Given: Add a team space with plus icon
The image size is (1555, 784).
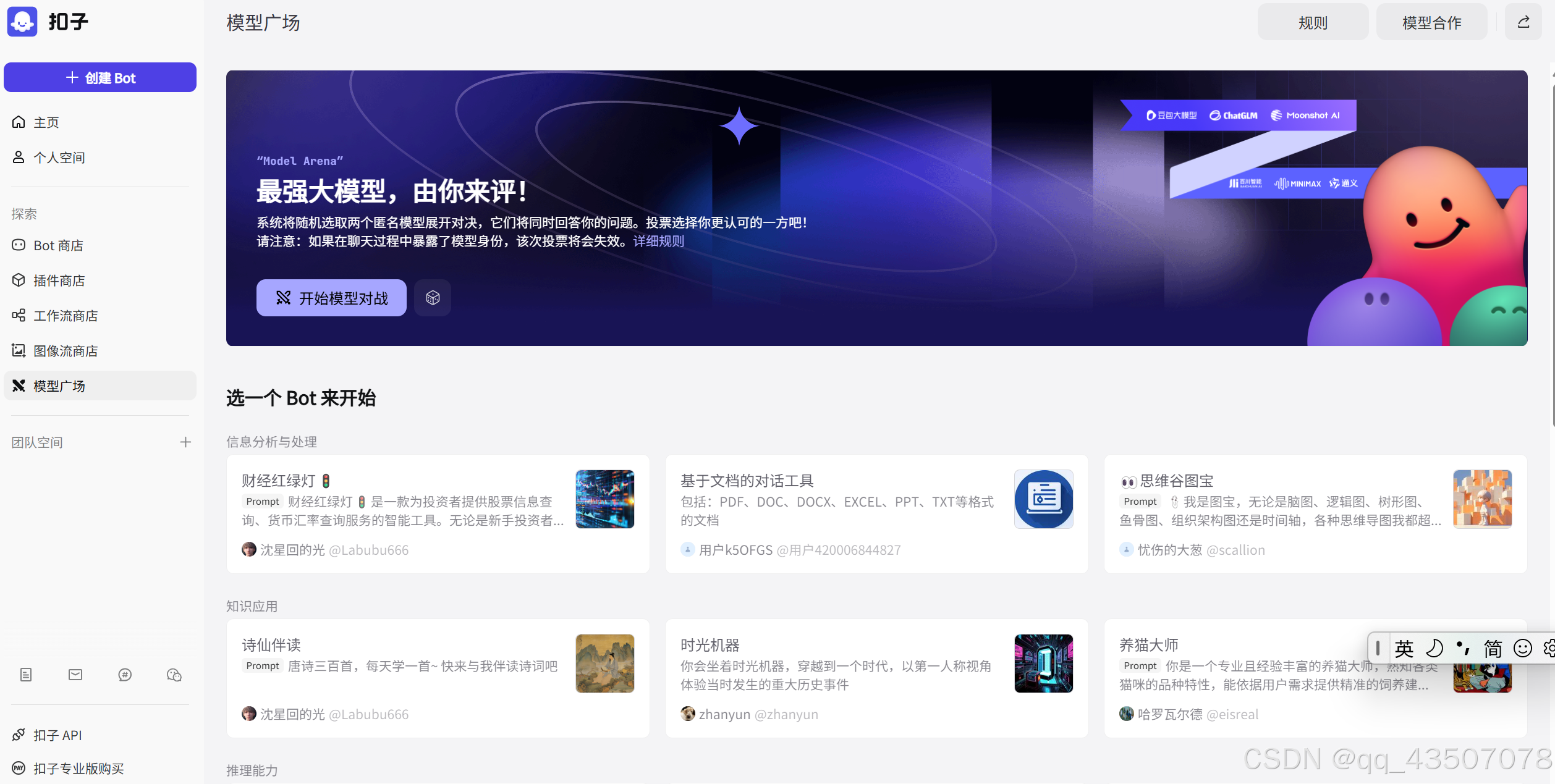Looking at the screenshot, I should [185, 442].
